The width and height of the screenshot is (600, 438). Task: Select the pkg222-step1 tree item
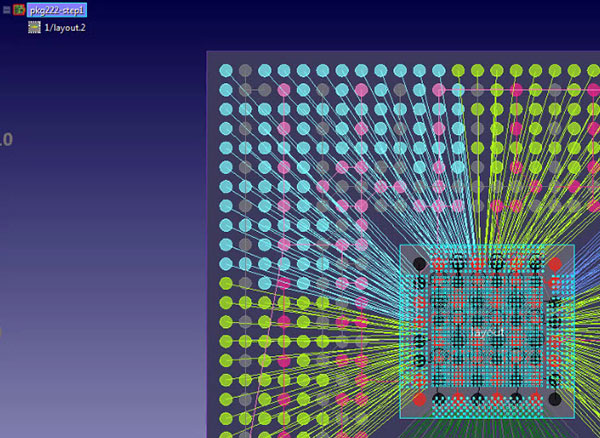[x=57, y=10]
